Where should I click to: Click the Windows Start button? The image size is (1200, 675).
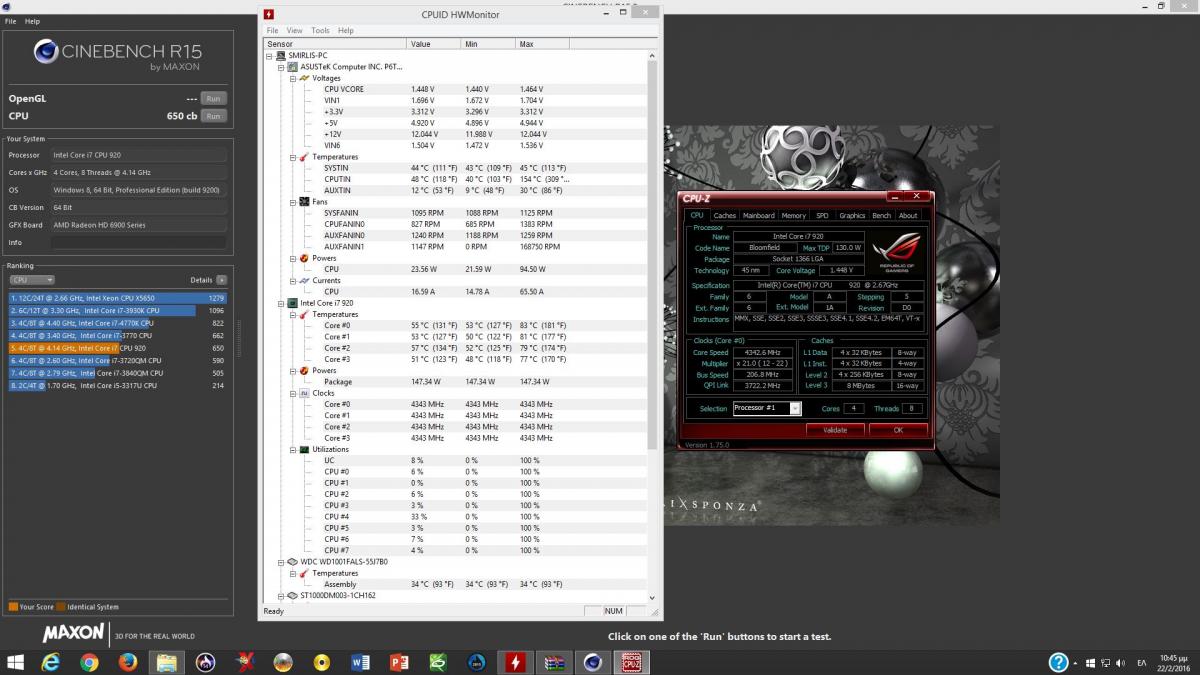(15, 662)
